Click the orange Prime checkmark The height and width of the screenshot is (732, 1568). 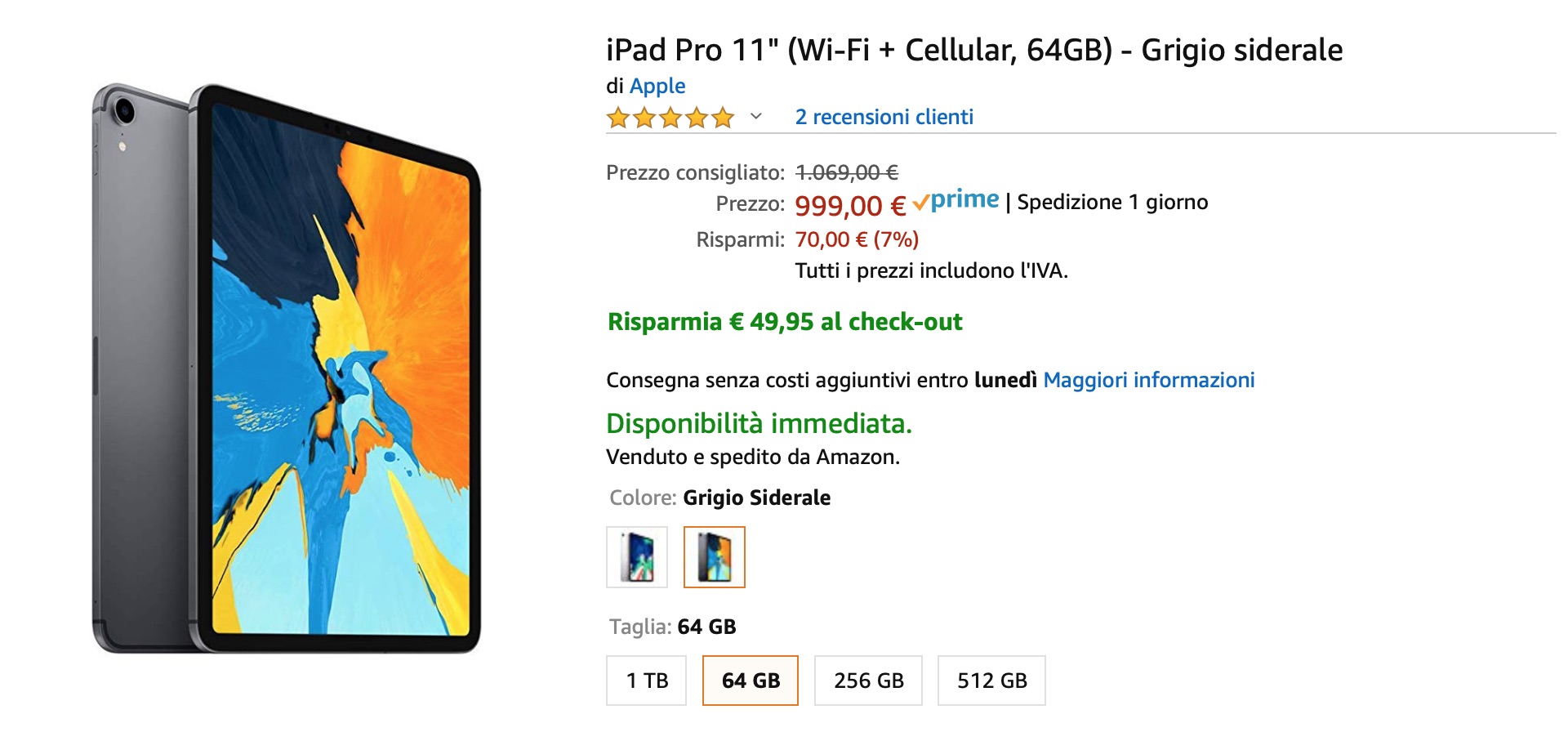[x=920, y=200]
